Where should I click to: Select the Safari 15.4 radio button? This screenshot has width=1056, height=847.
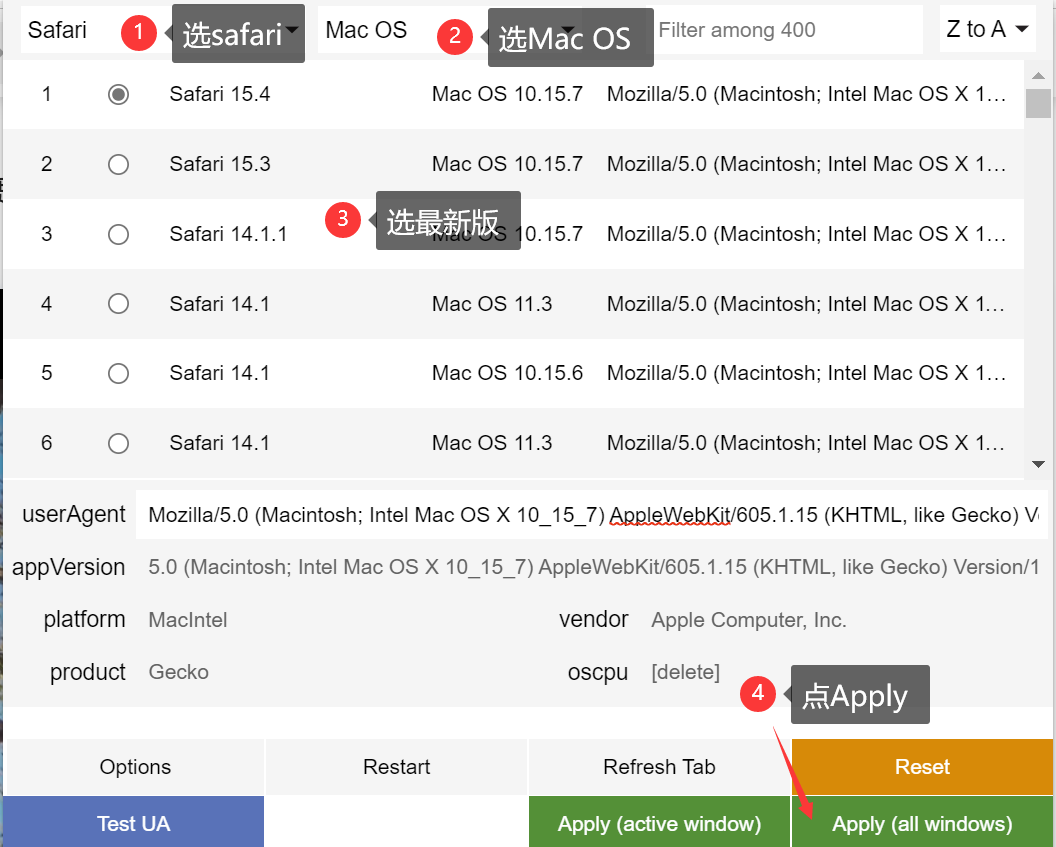(x=118, y=94)
